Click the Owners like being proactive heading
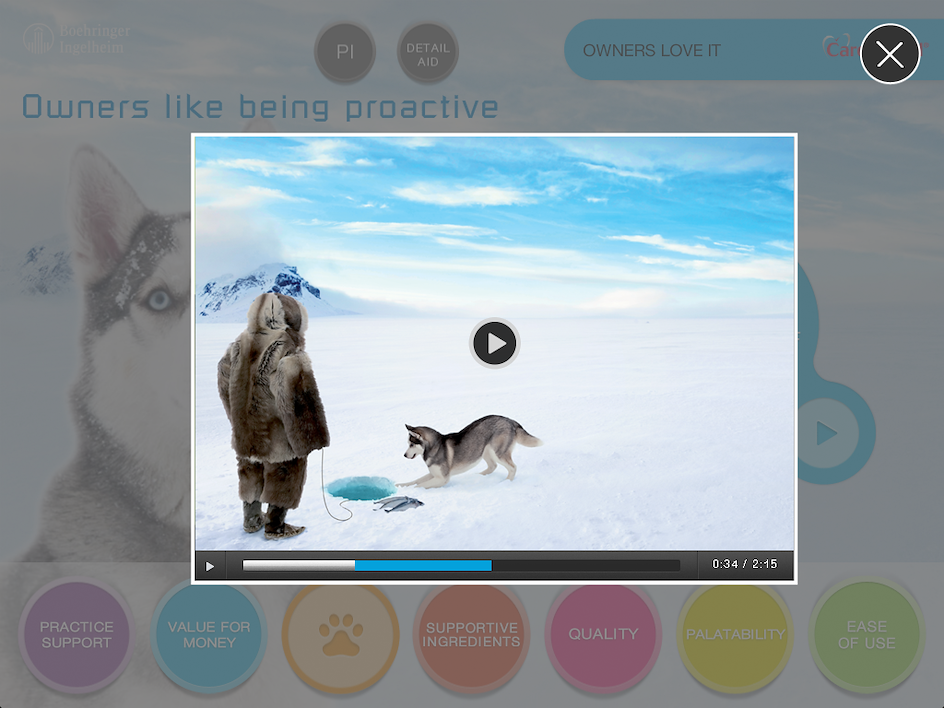 click(x=260, y=107)
